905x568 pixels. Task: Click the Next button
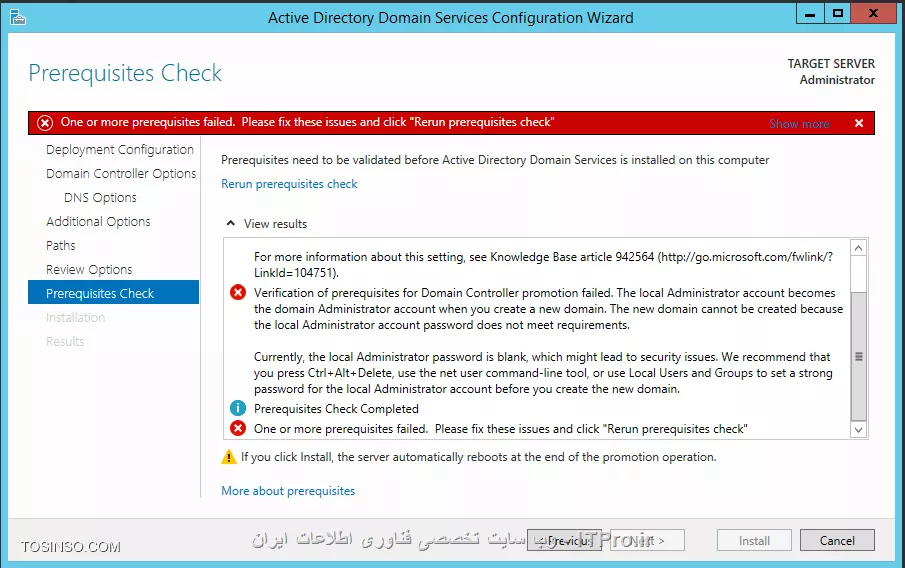point(647,540)
